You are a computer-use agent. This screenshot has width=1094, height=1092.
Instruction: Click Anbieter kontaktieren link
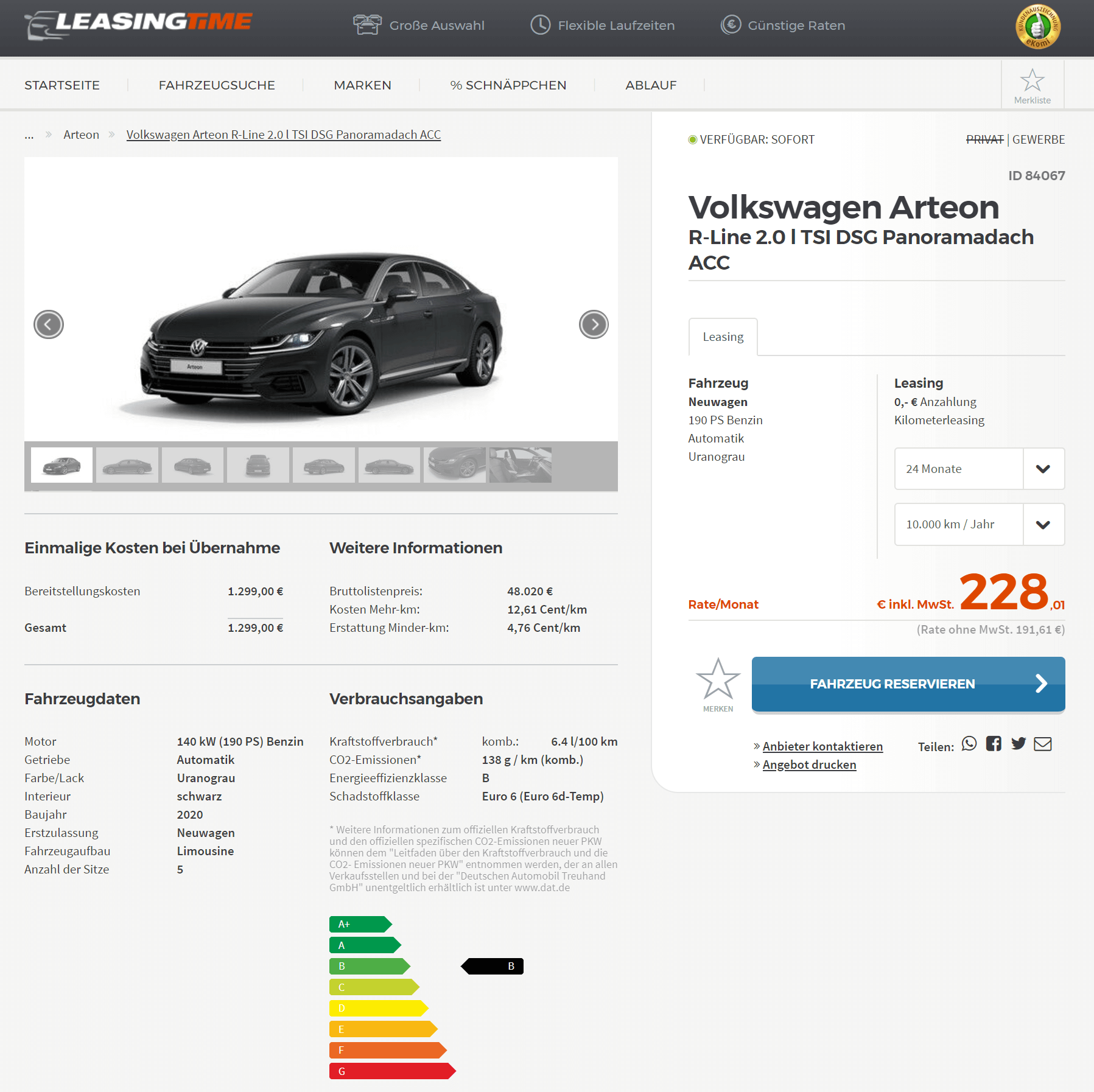click(822, 746)
